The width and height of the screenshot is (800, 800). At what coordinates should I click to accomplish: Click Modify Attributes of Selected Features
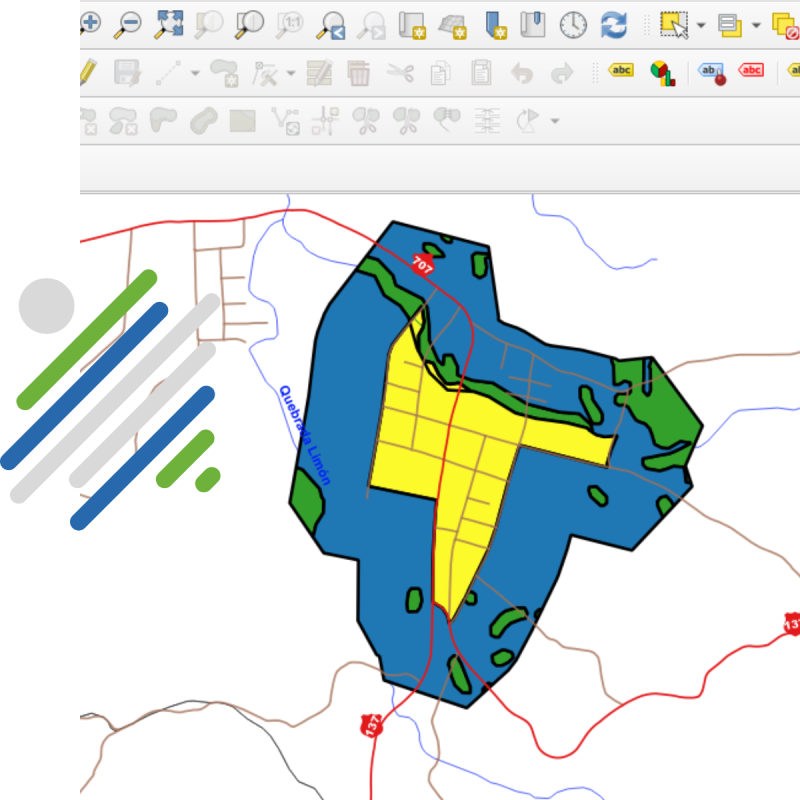(319, 73)
